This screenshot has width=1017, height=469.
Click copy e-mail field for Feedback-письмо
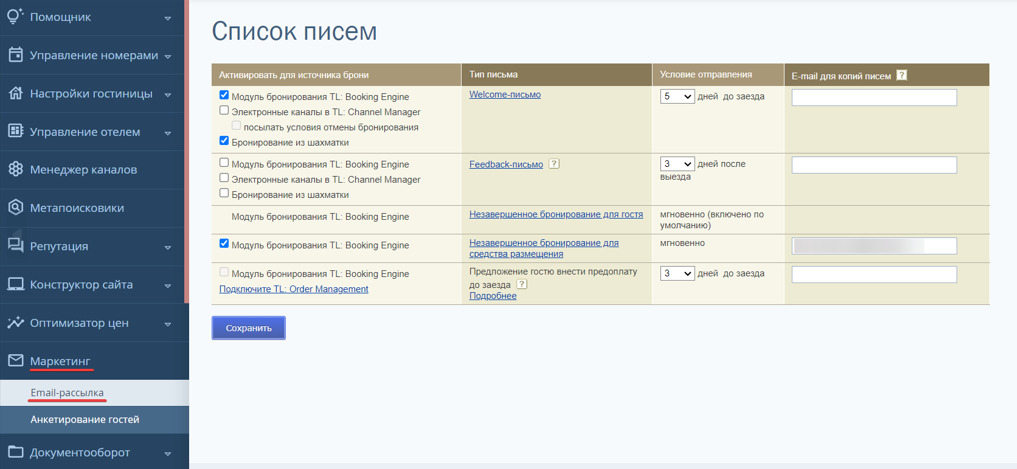coord(874,165)
